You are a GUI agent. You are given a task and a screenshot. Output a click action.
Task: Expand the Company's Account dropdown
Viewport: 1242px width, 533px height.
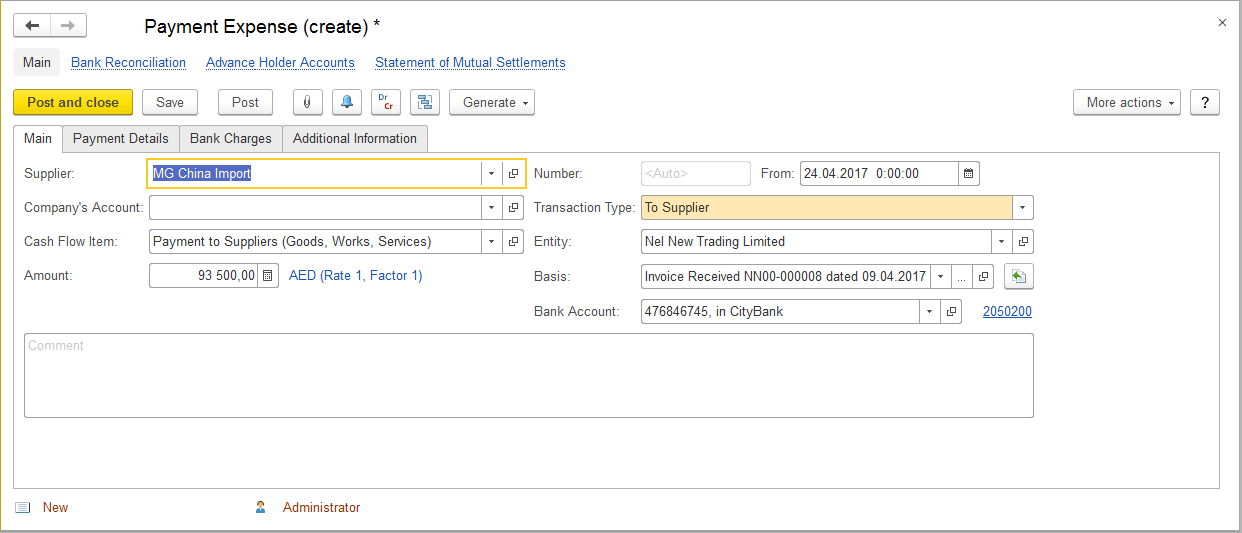tap(491, 208)
